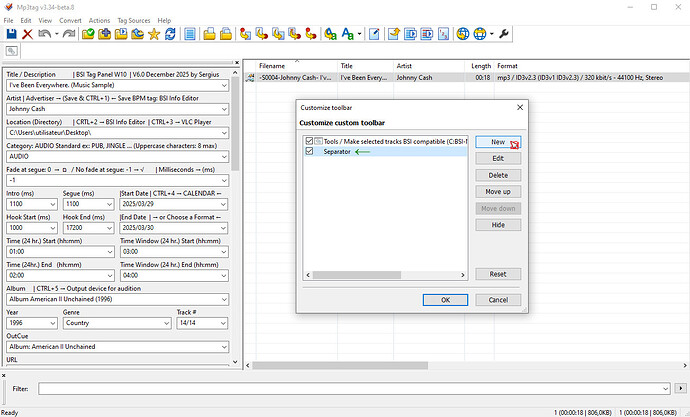
Task: Click the blue globe tag sources icon
Action: (463, 34)
